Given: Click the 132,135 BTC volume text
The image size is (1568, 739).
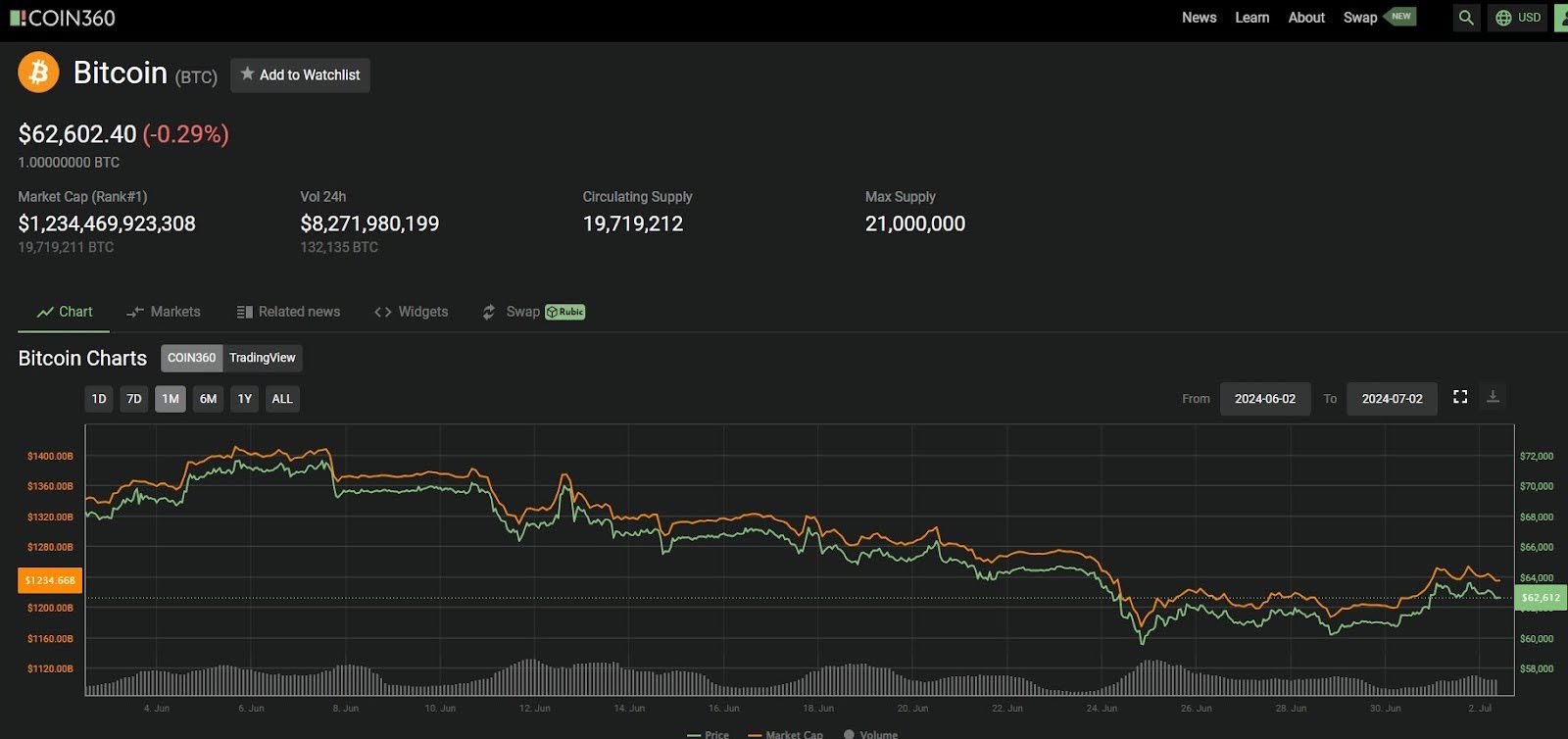Looking at the screenshot, I should click(x=339, y=247).
